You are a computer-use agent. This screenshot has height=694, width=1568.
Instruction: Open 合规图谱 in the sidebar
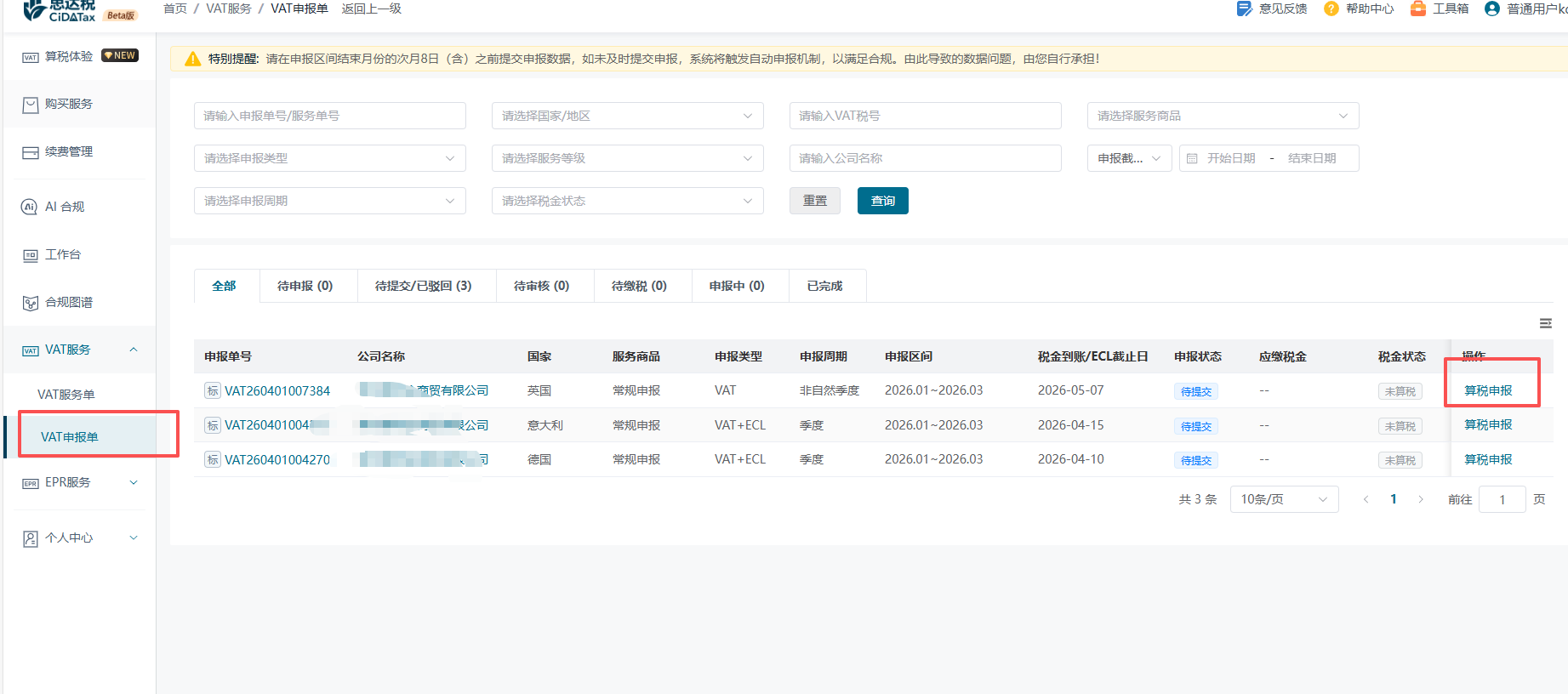(68, 302)
